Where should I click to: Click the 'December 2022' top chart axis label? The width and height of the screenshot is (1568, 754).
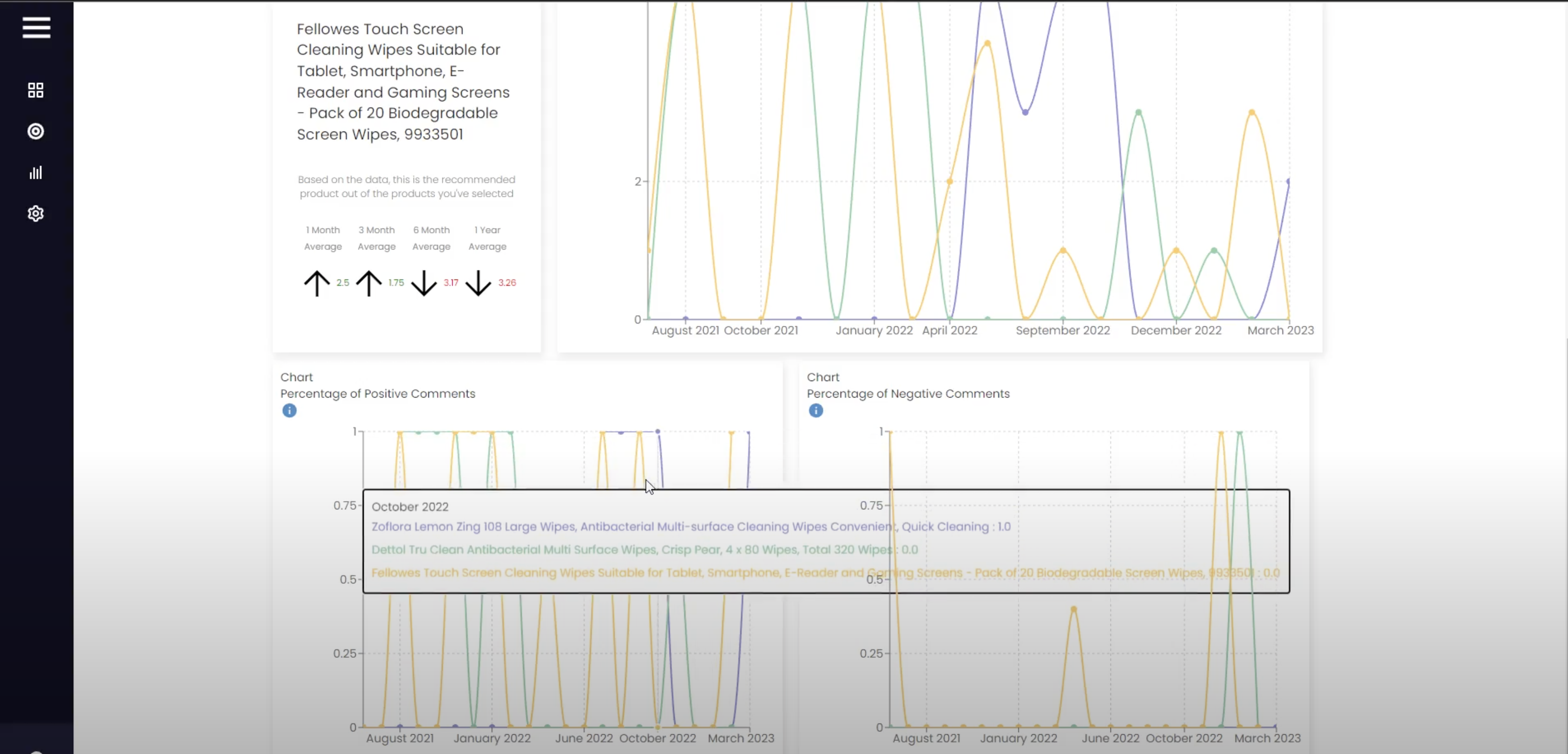coord(1176,330)
